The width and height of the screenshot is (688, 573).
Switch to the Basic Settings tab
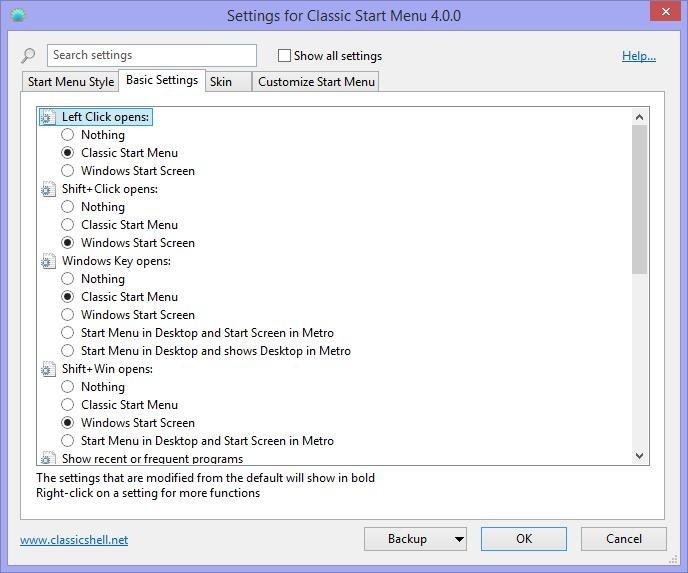162,80
